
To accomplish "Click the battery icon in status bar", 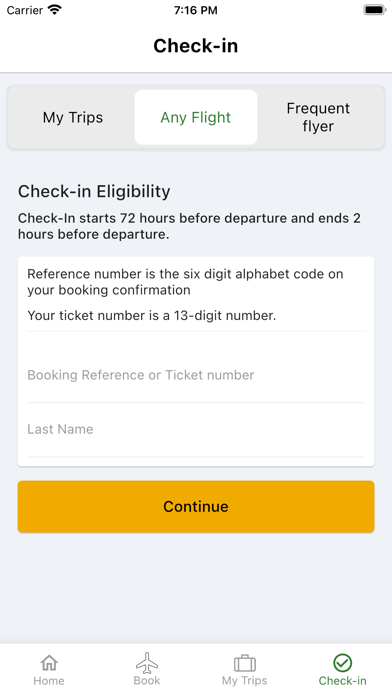I will (x=374, y=9).
